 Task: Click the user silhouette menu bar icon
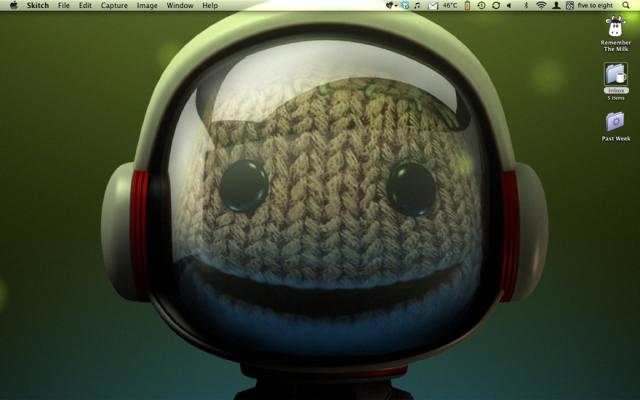tap(556, 5)
